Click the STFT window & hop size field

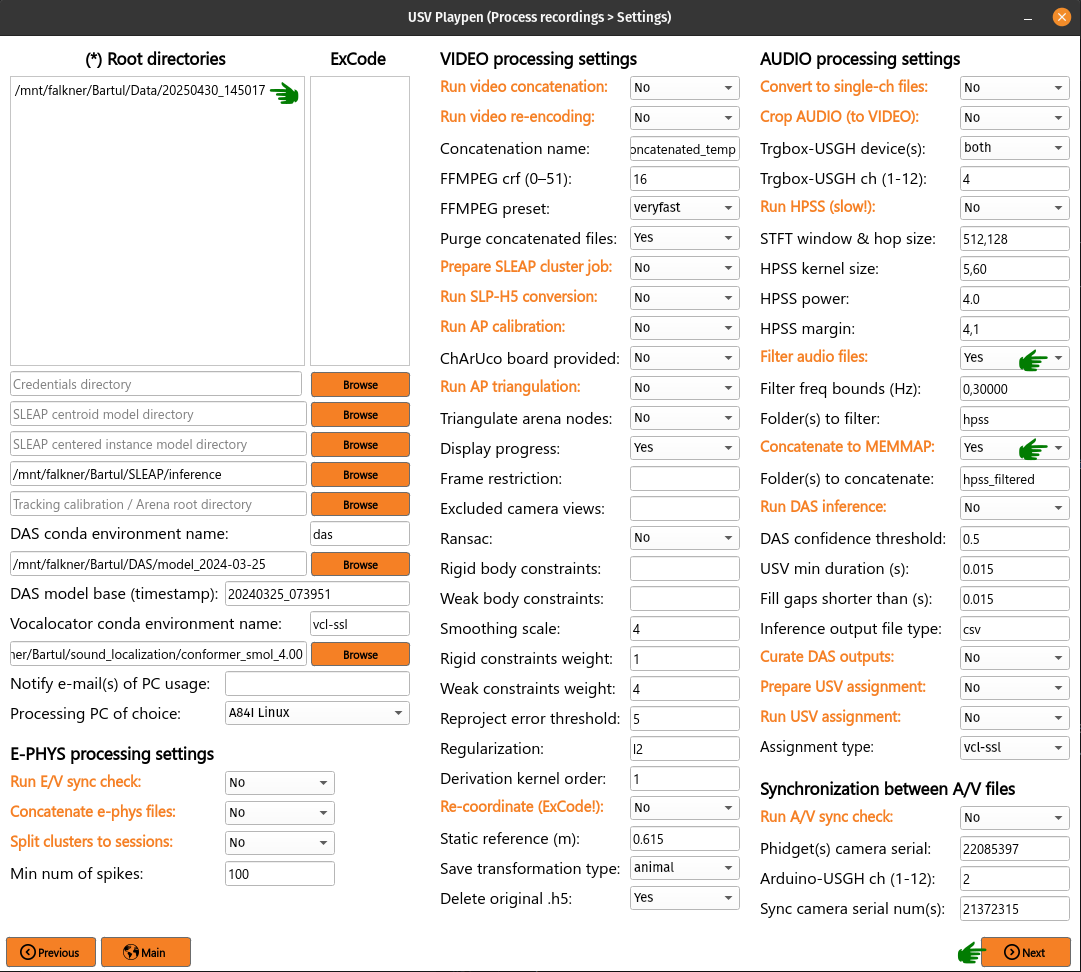1014,239
